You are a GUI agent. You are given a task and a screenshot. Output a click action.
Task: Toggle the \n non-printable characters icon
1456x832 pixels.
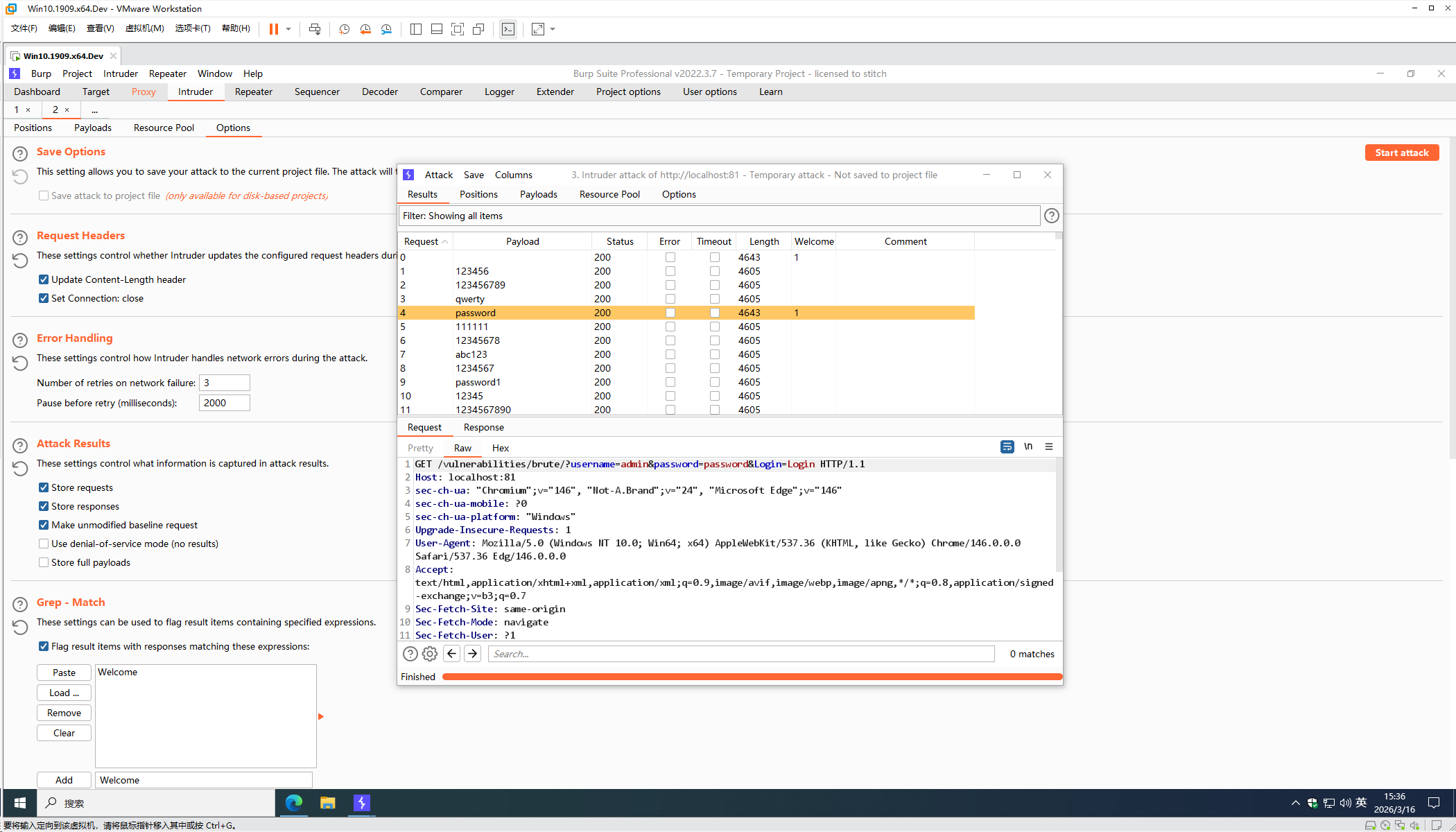pos(1028,447)
